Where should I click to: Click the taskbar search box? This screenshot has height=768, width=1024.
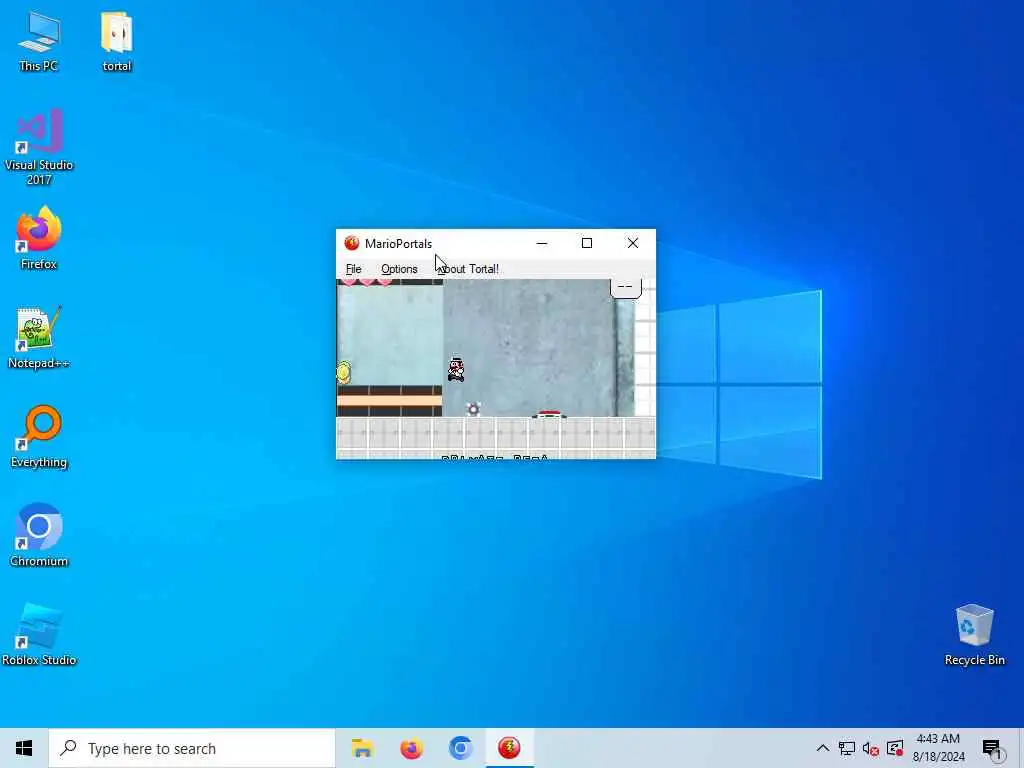click(192, 748)
